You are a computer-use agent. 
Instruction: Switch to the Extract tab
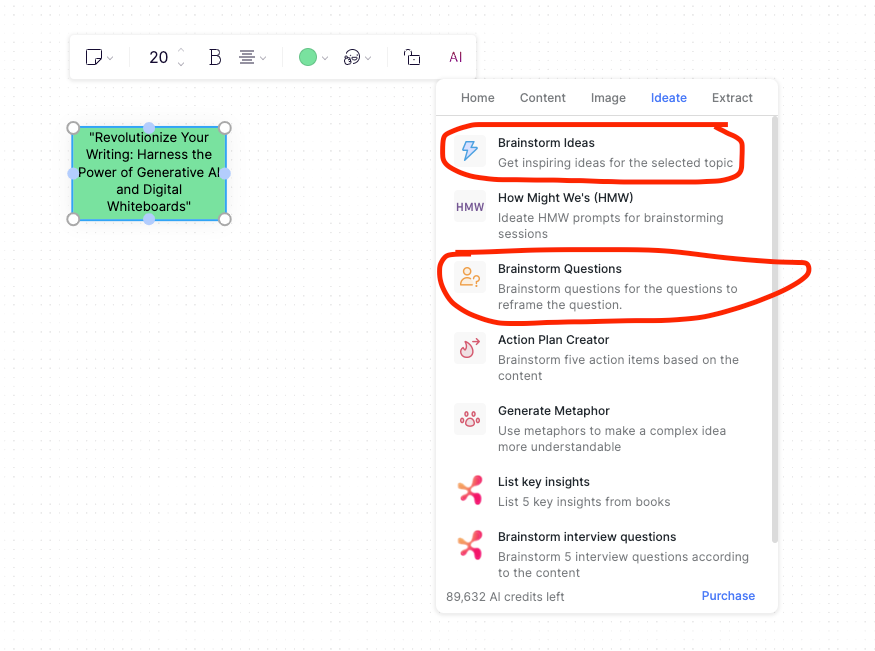732,98
